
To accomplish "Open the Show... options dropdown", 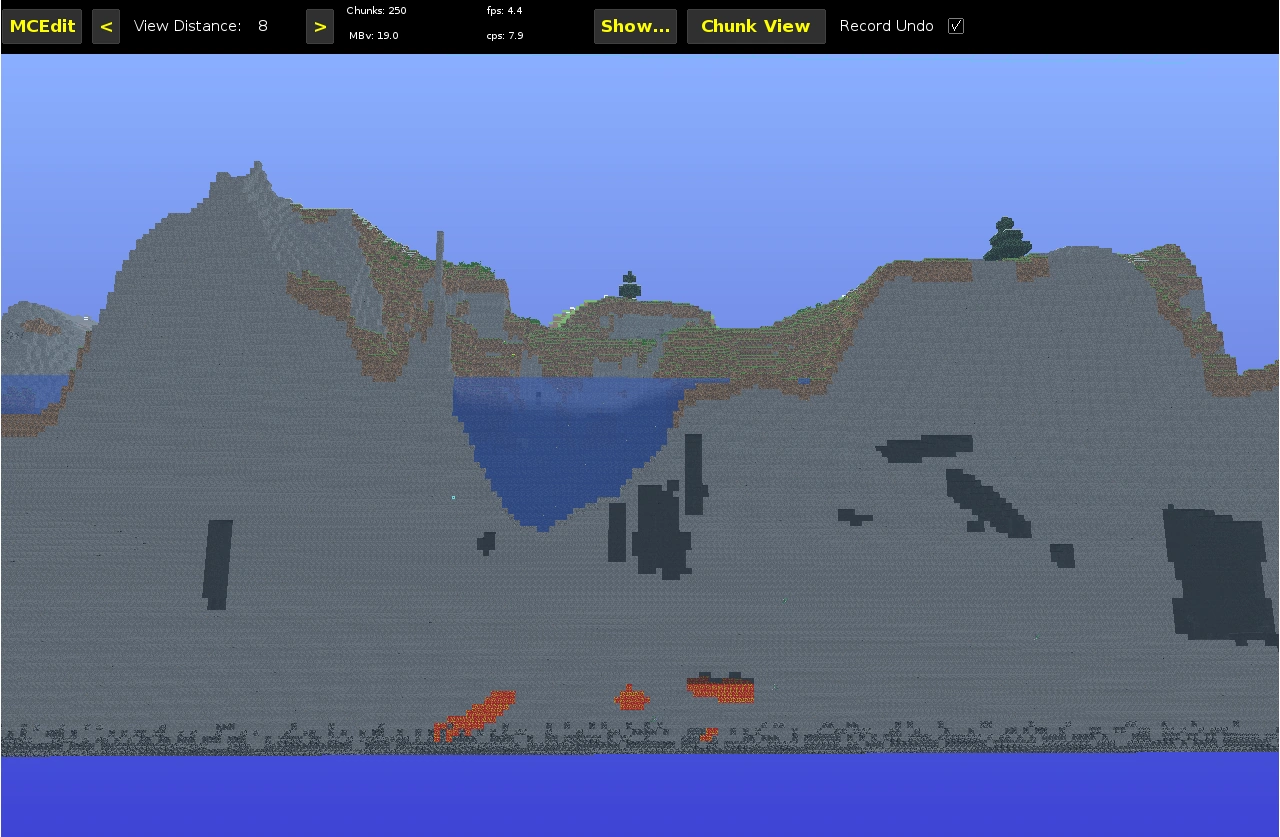I will [635, 27].
